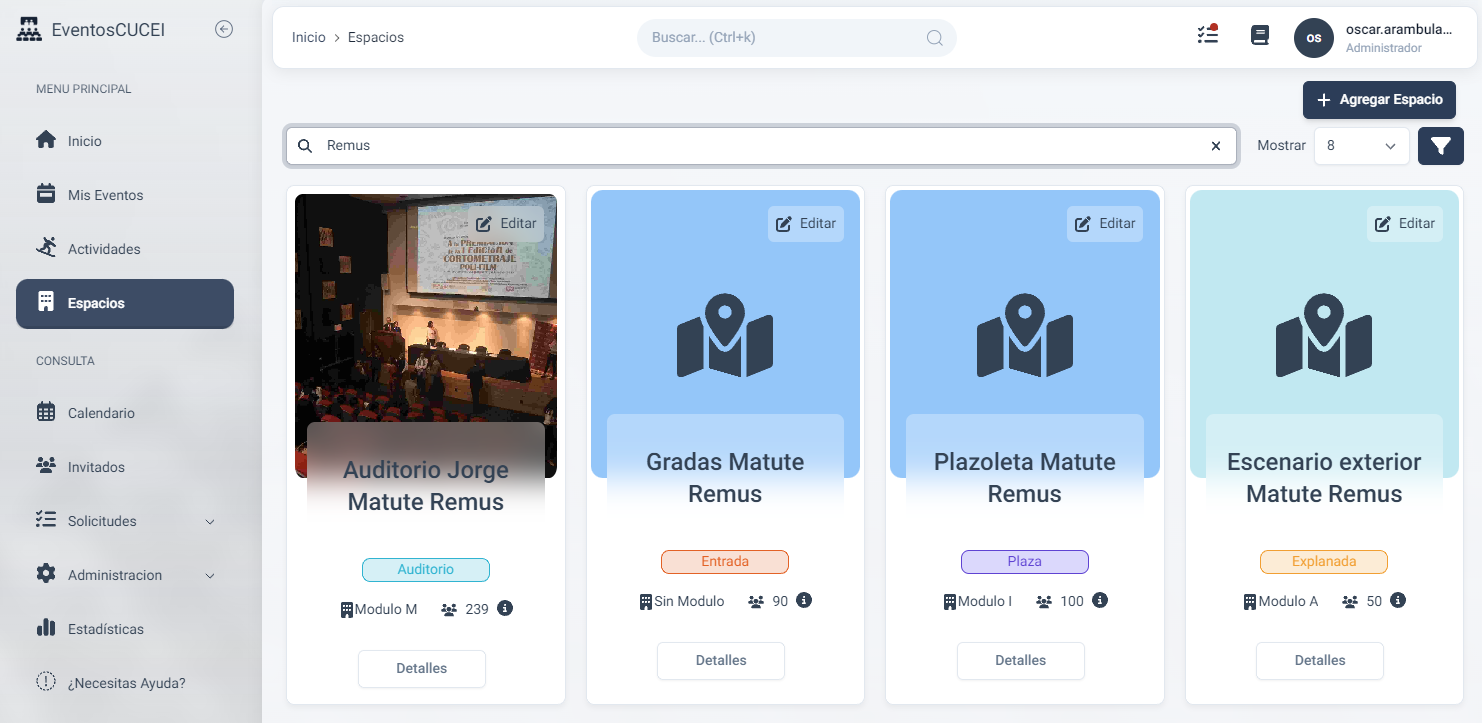Screen dimensions: 1482x723
Task: Edit the Escenario exterior Matute Remus space
Action: point(1404,224)
